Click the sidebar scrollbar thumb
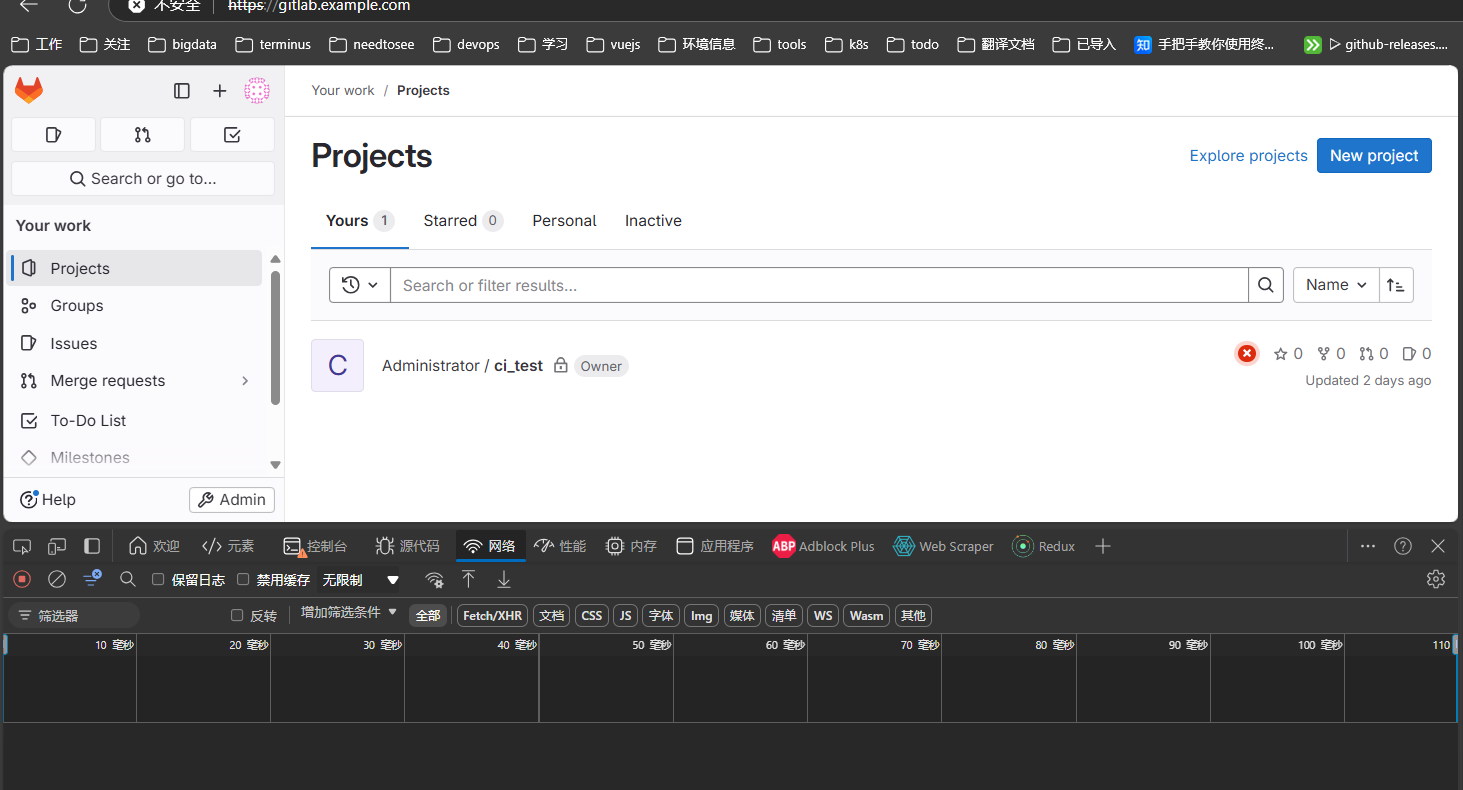Viewport: 1463px width, 790px height. (275, 338)
